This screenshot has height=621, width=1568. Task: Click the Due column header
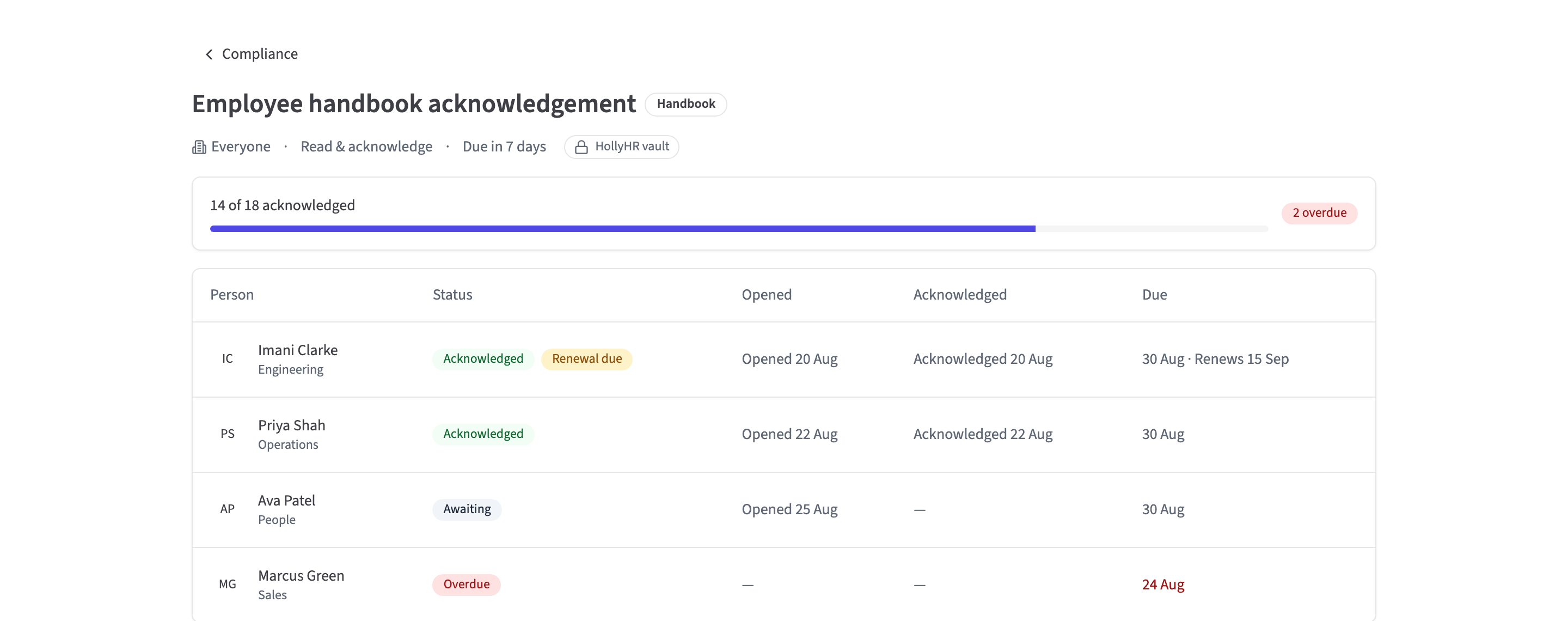point(1154,295)
